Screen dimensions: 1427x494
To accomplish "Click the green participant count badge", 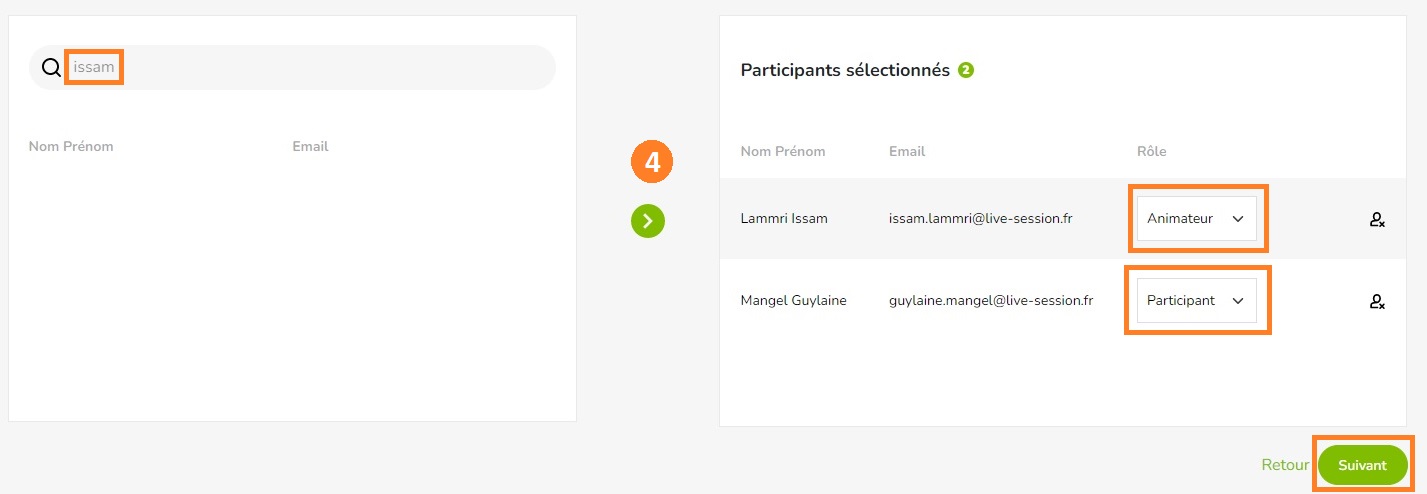I will coord(966,70).
